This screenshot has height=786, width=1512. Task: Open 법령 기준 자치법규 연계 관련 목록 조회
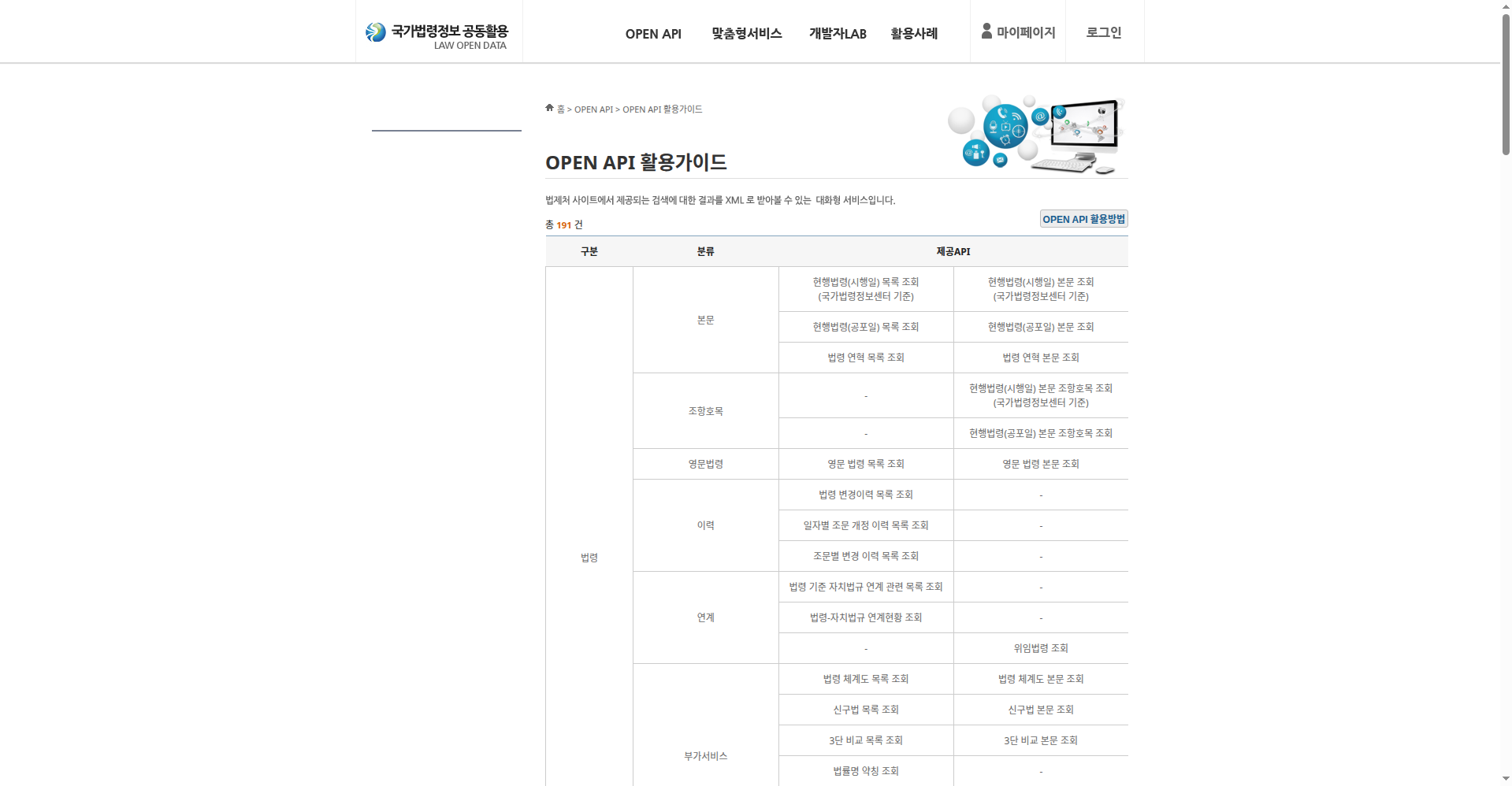866,587
